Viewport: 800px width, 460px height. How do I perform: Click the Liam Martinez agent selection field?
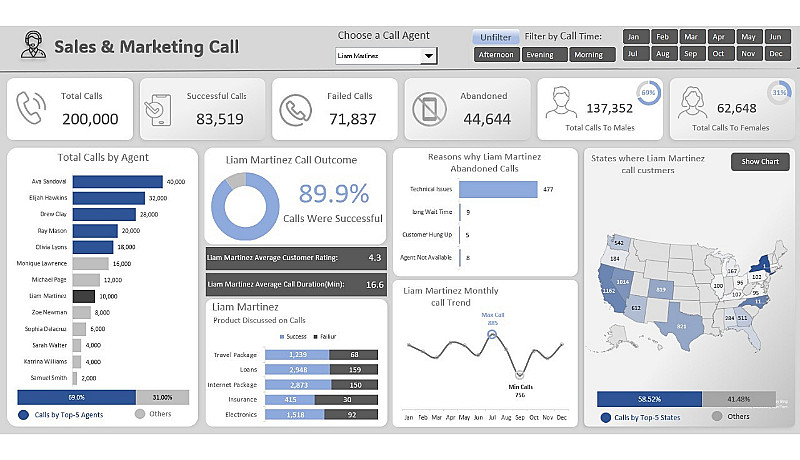379,56
